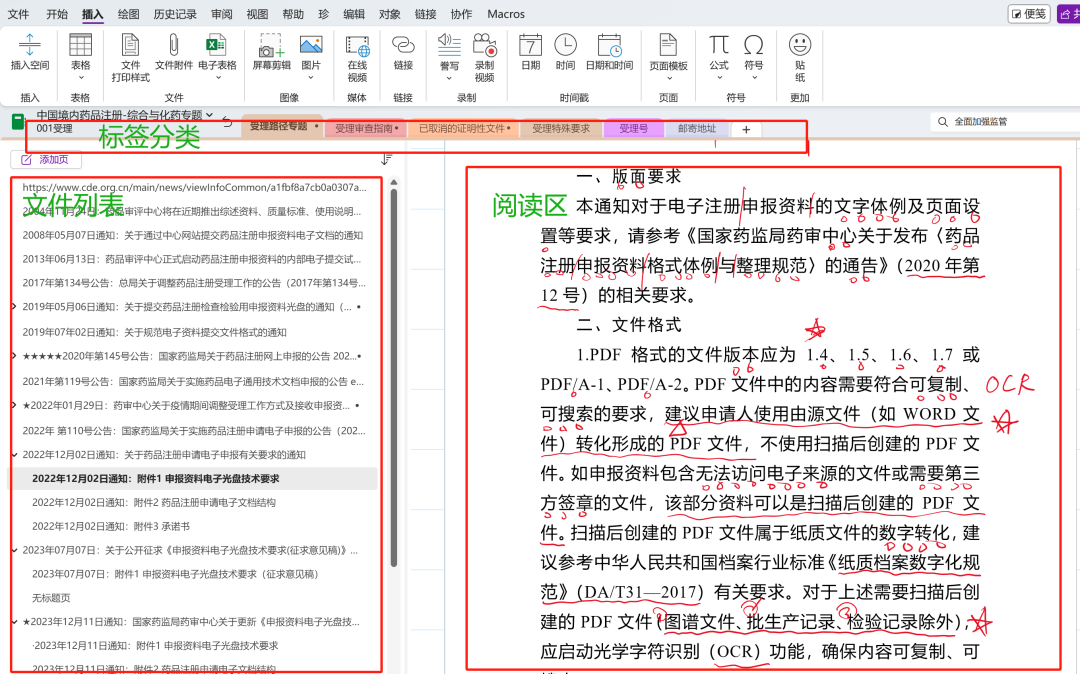Open the 文件 (File) menu
This screenshot has width=1080, height=674.
click(x=18, y=14)
